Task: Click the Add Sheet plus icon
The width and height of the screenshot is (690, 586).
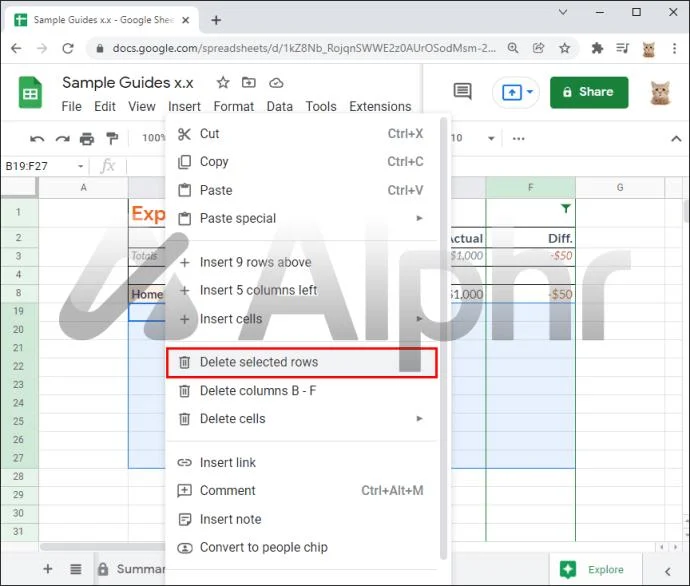Action: tap(48, 569)
